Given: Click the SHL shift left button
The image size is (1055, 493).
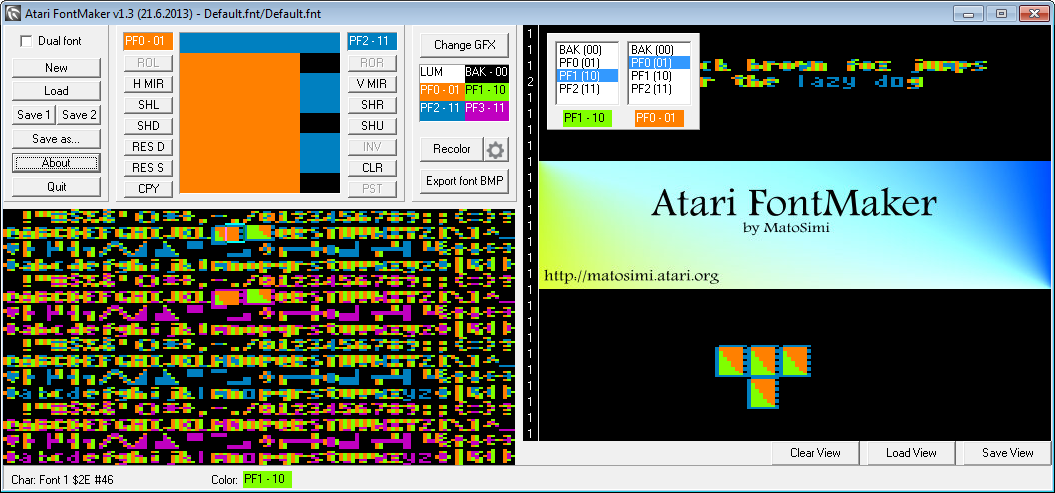Looking at the screenshot, I should click(148, 105).
